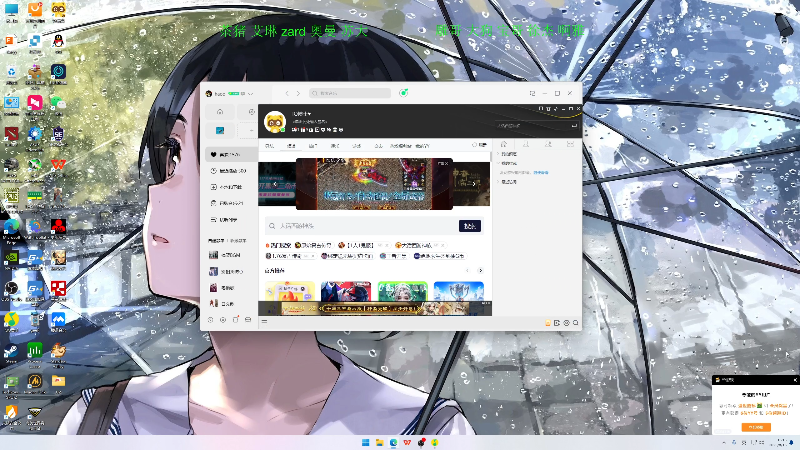Click the first hot search tag after the flame label
This screenshot has width=800, height=450.
click(x=313, y=245)
